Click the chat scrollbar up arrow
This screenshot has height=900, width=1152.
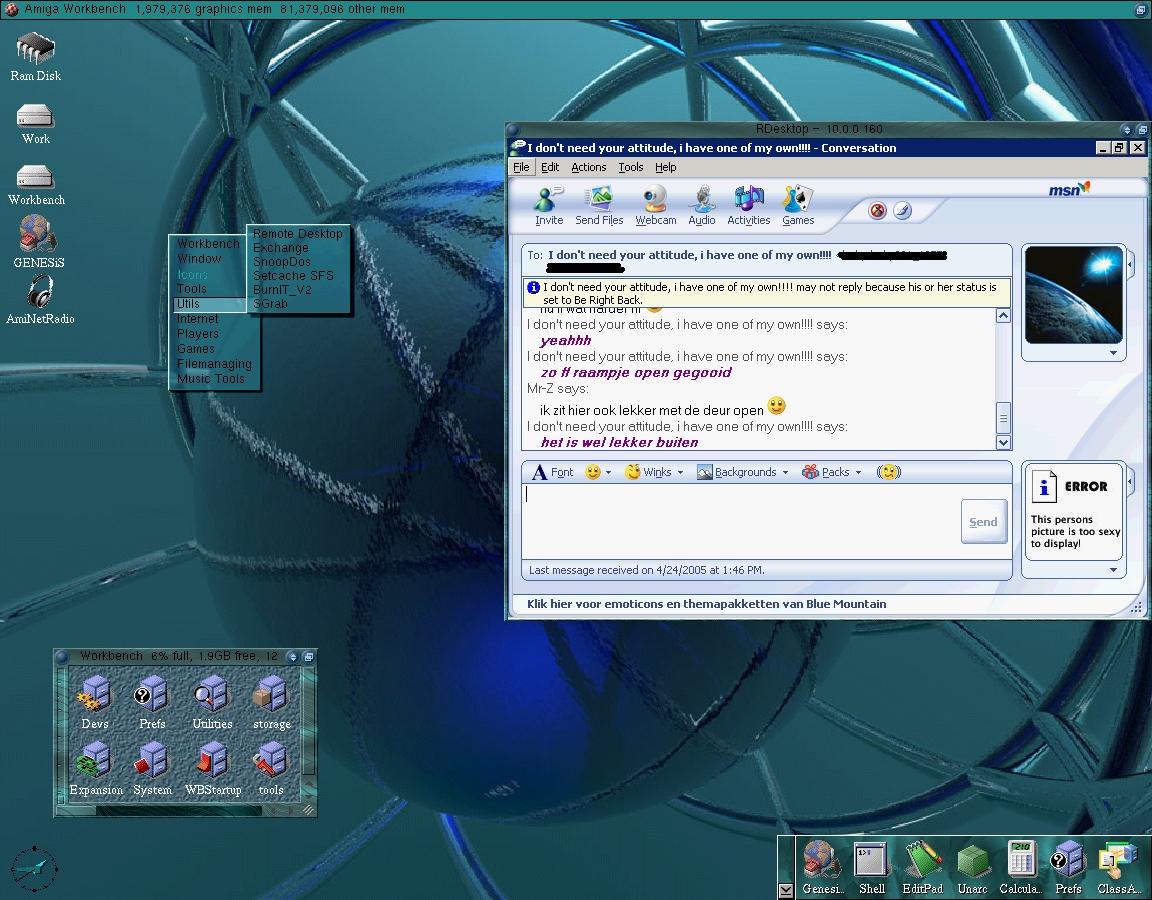(x=1003, y=315)
